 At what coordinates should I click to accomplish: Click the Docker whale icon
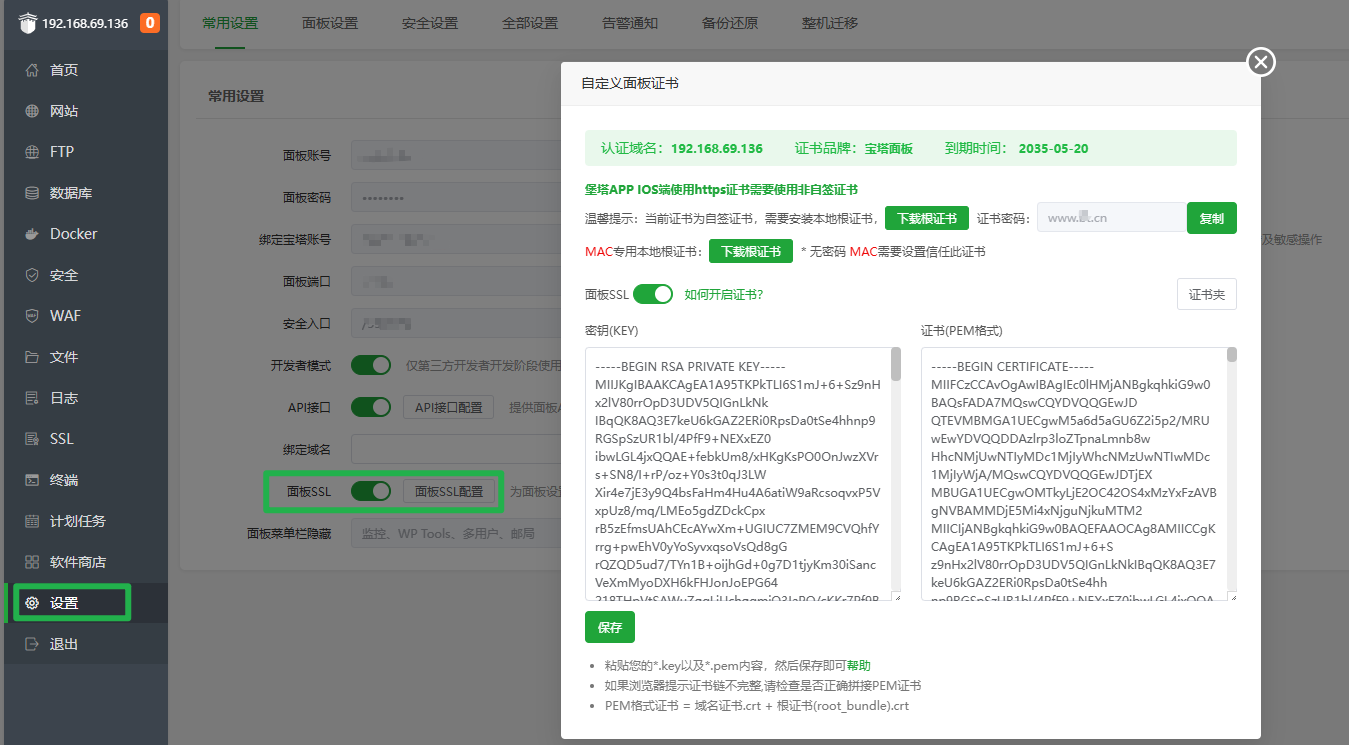coord(32,234)
